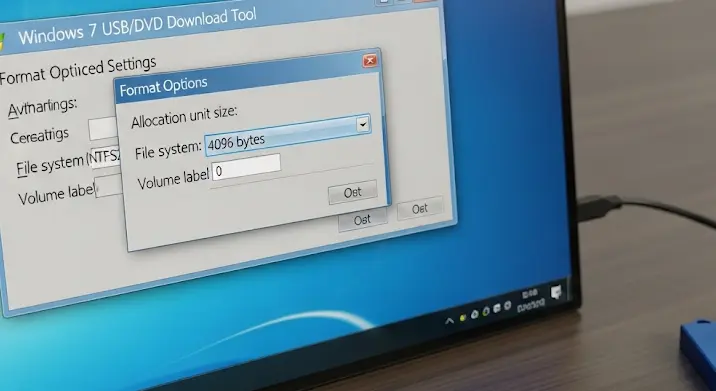
Task: Click the Windows 7 USB/DVD Download Tool title
Action: 137,27
